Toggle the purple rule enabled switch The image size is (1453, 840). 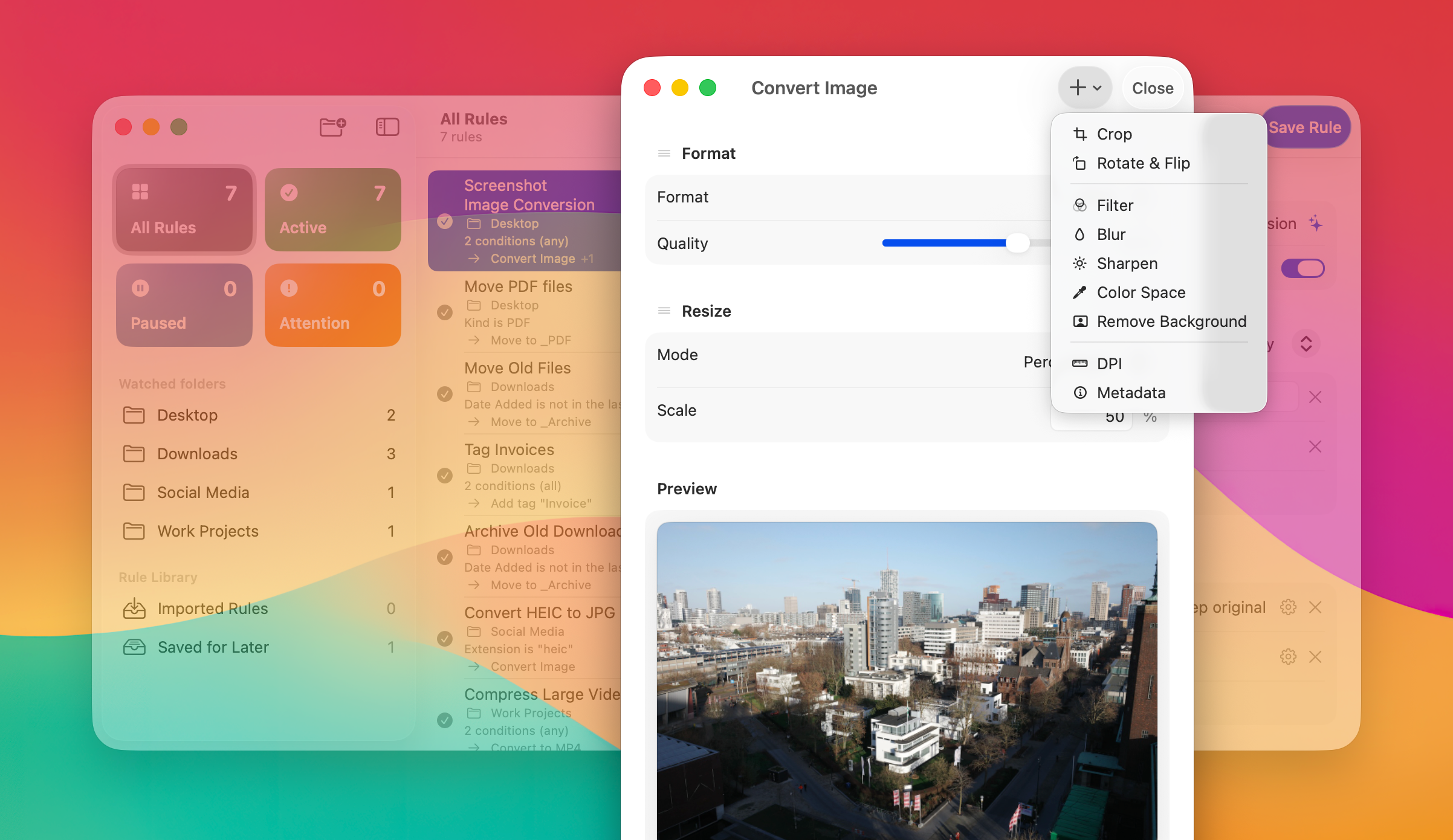click(x=1303, y=268)
